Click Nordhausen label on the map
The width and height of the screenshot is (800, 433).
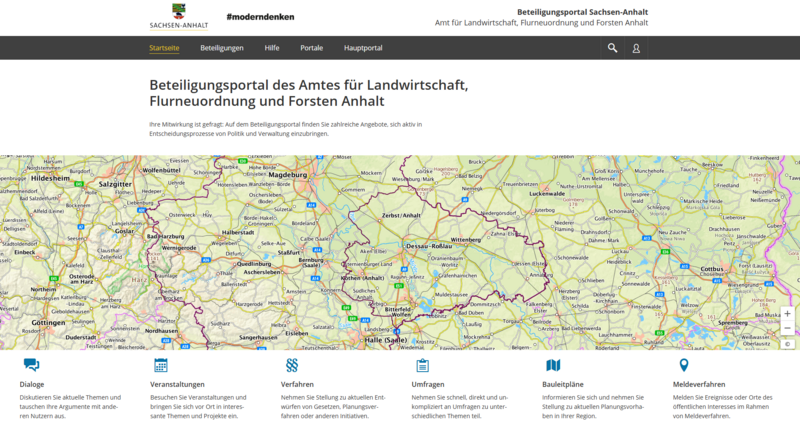point(161,330)
